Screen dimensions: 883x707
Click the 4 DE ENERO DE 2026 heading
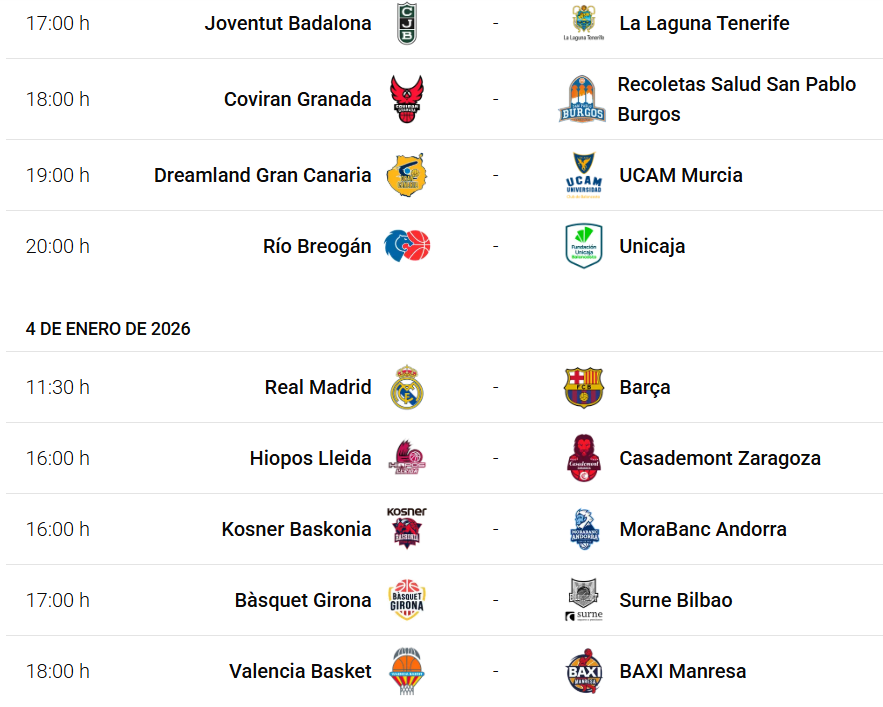[108, 329]
